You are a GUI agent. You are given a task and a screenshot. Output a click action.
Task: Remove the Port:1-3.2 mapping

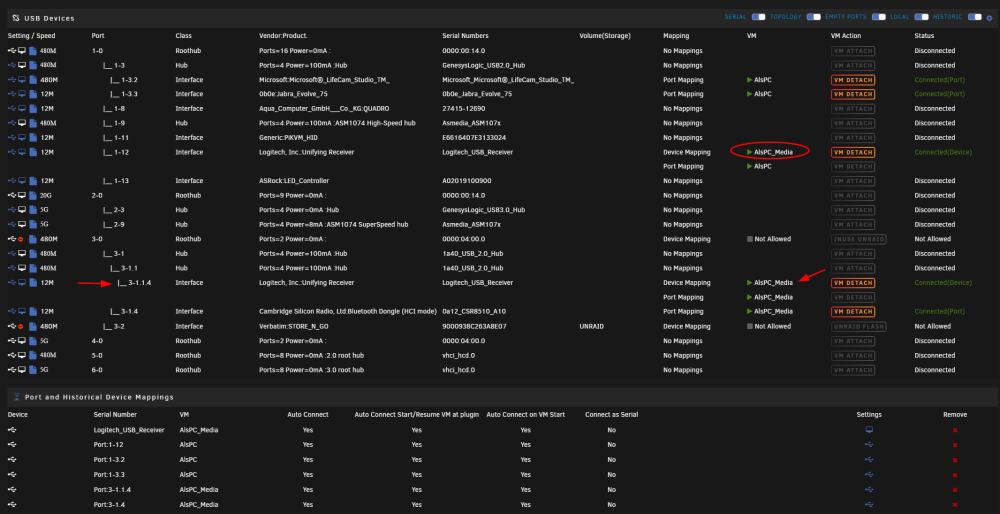955,460
